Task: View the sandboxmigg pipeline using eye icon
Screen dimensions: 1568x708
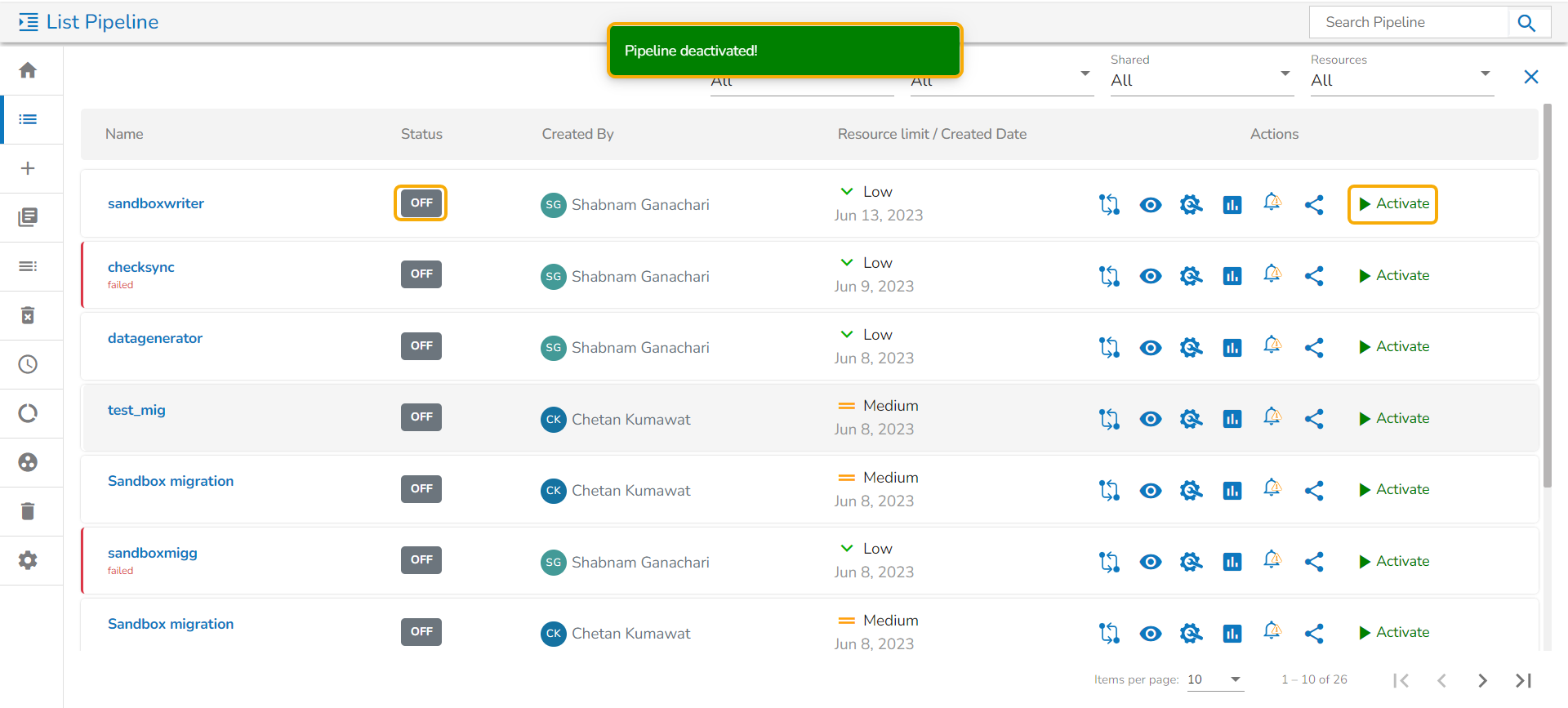Action: (x=1150, y=562)
